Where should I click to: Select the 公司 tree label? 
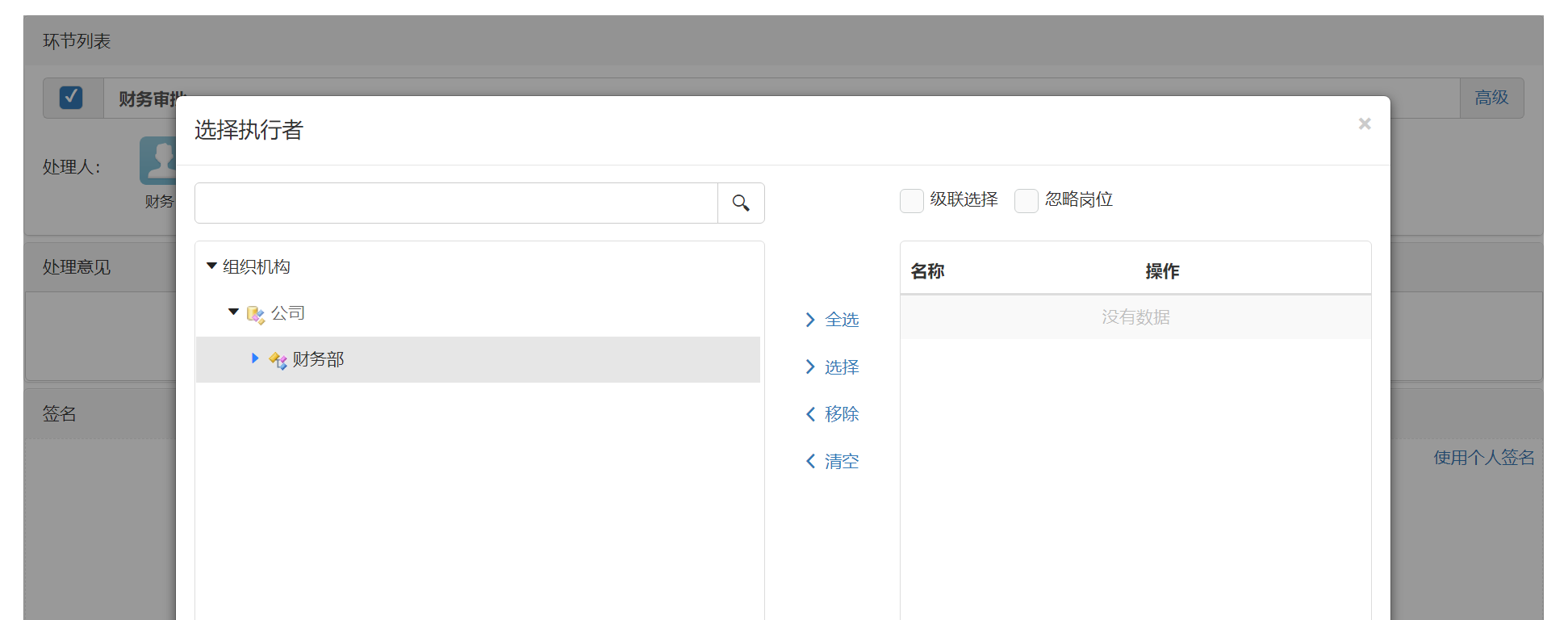(287, 313)
